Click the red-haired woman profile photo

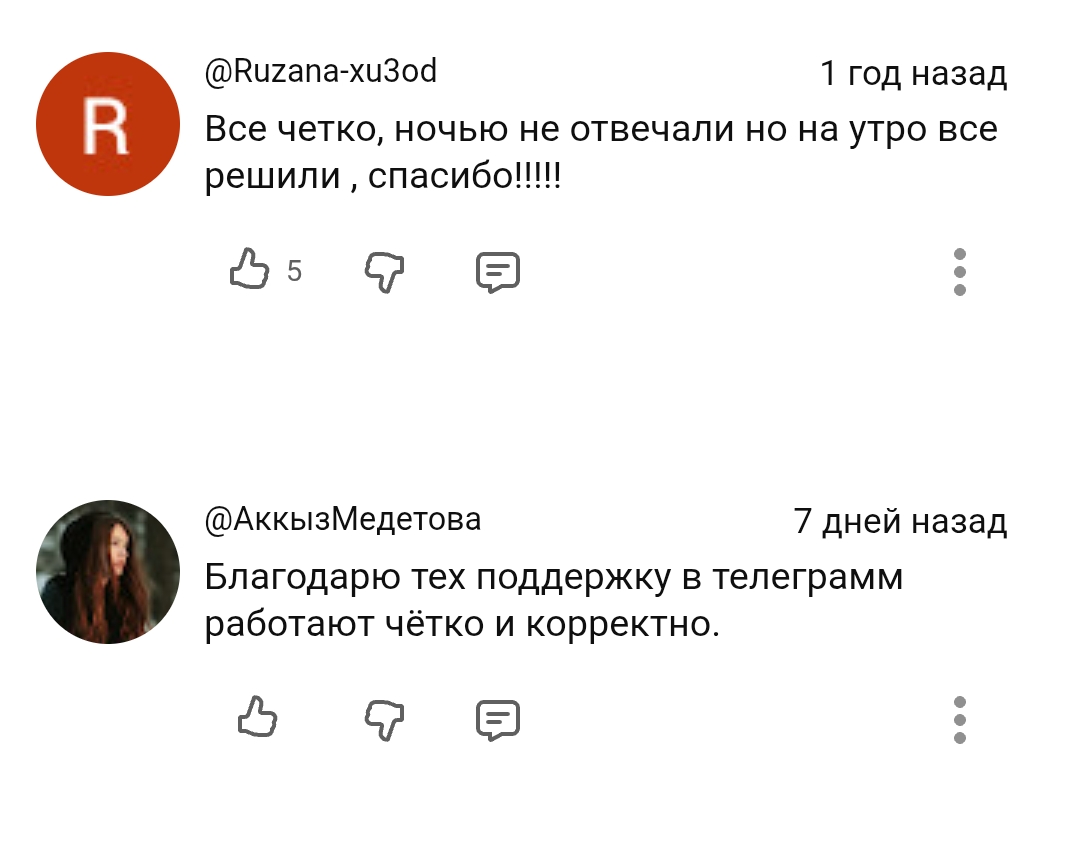pyautogui.click(x=108, y=572)
